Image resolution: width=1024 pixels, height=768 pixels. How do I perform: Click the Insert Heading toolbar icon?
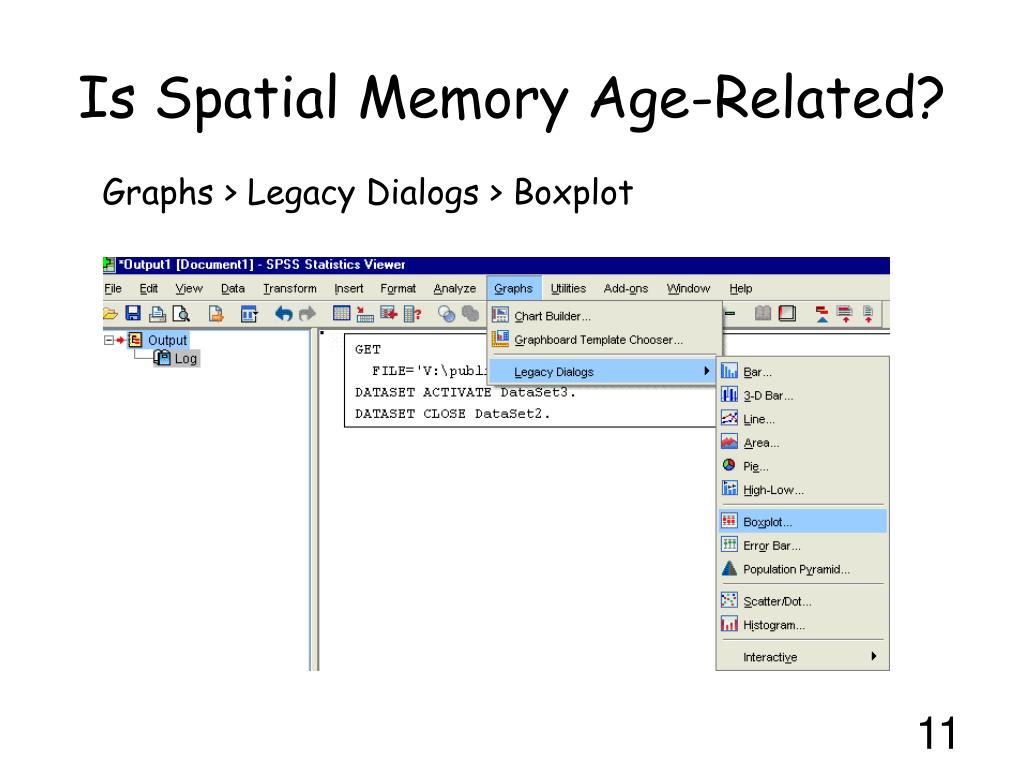(822, 315)
